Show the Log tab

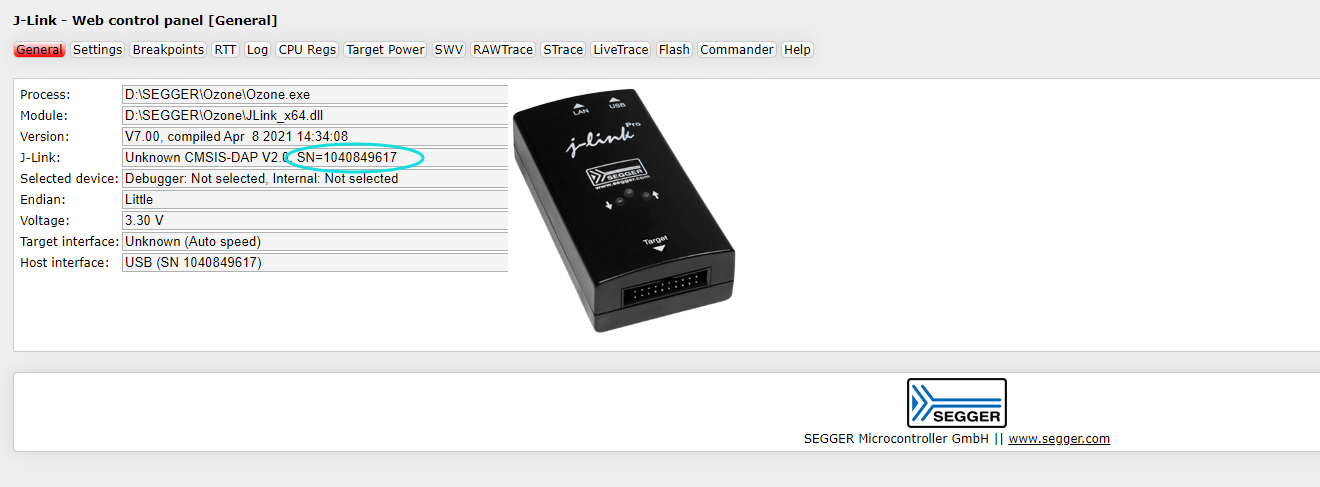pyautogui.click(x=257, y=49)
